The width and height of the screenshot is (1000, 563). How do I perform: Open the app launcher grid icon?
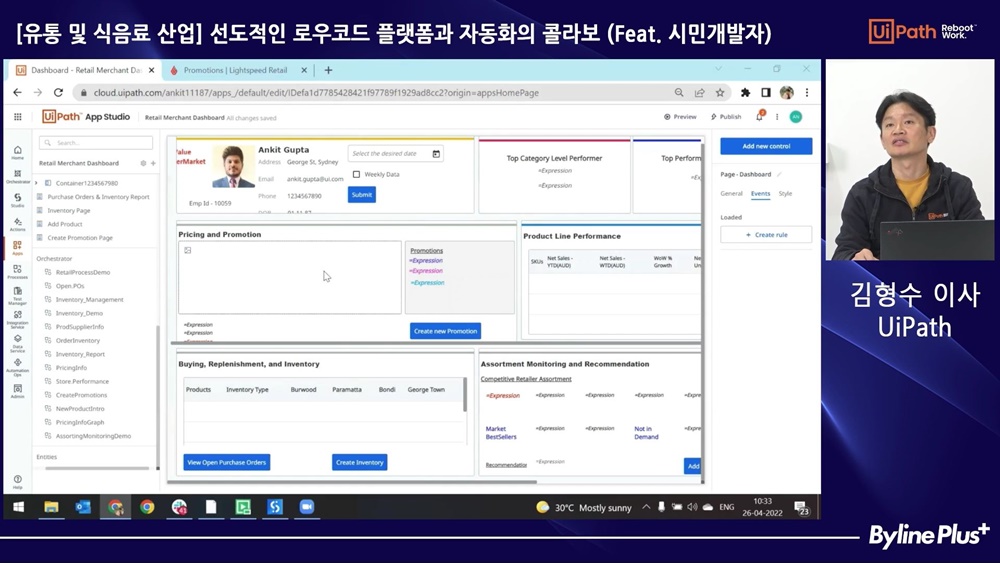pyautogui.click(x=18, y=117)
